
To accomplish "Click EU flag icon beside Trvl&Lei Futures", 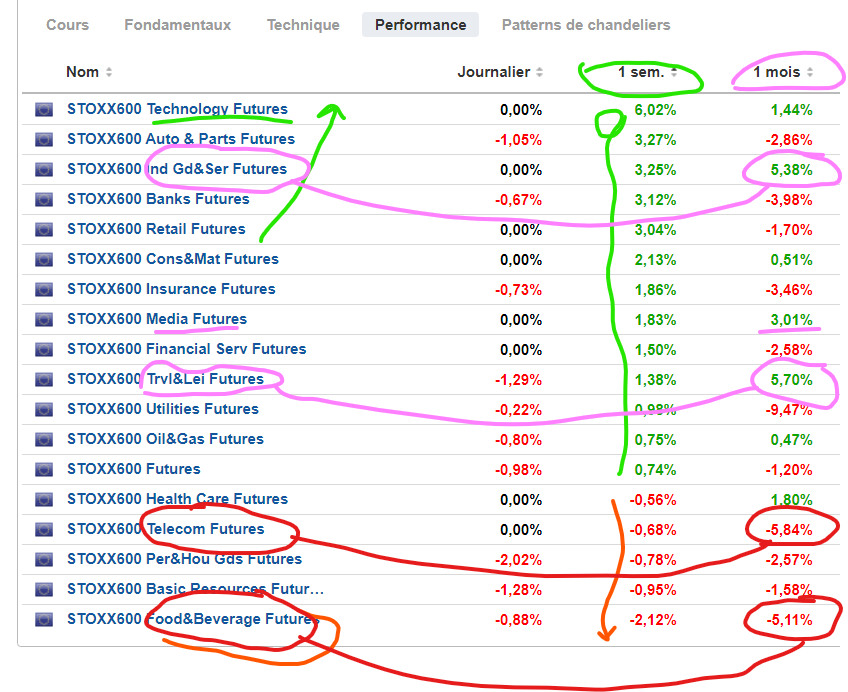I will tap(44, 380).
